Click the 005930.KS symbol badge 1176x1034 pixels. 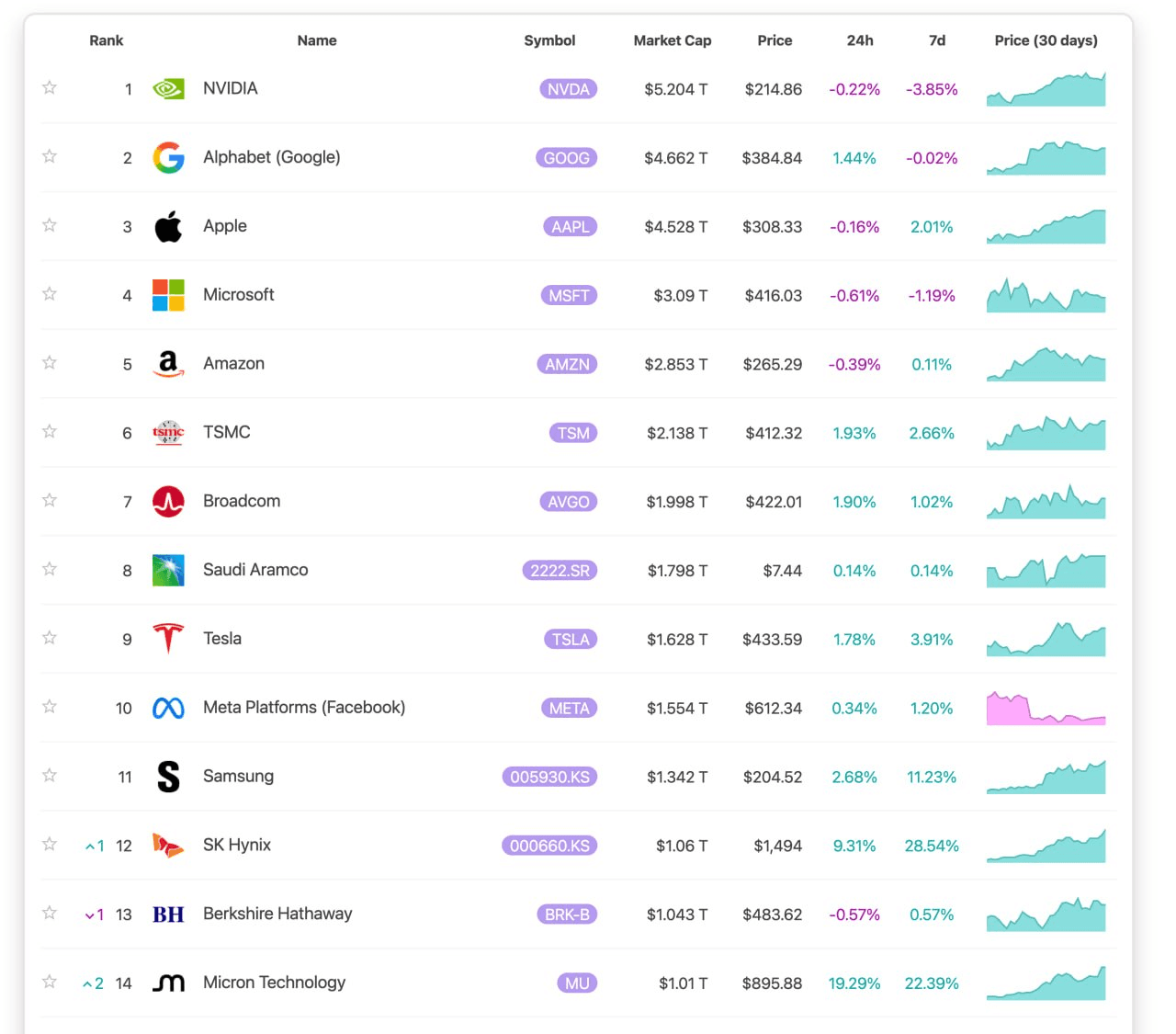click(x=550, y=778)
